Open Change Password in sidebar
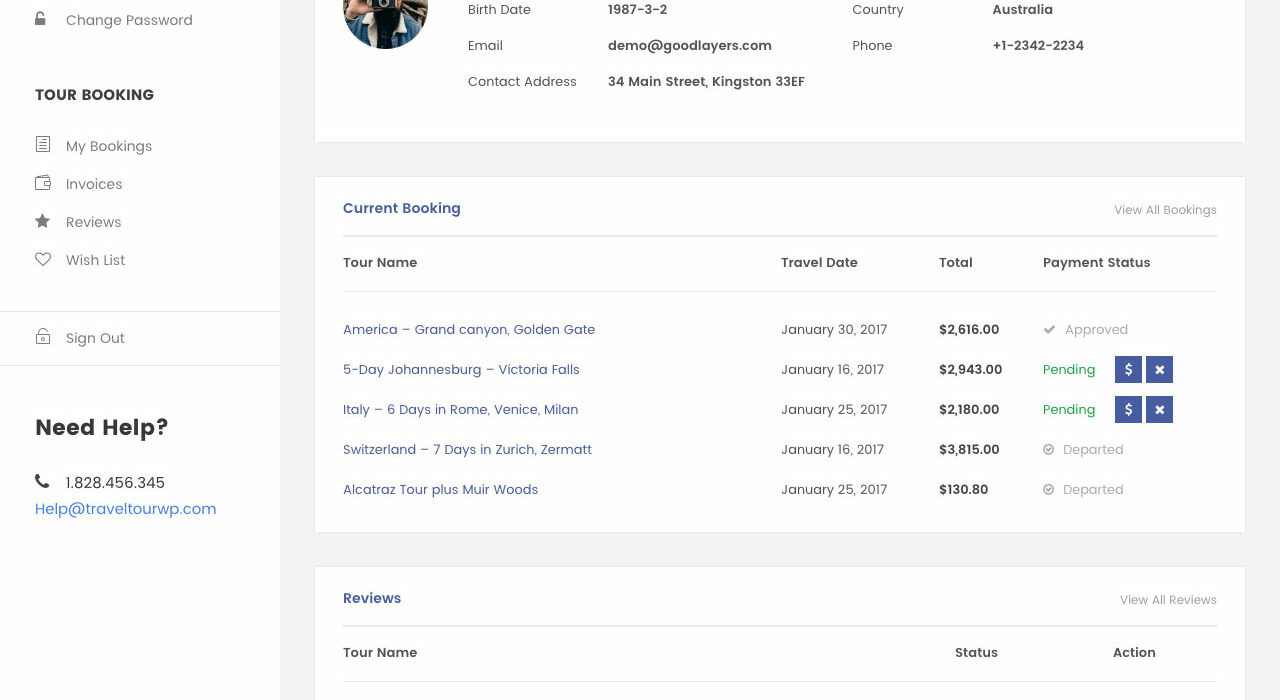Image resolution: width=1280 pixels, height=700 pixels. [129, 20]
